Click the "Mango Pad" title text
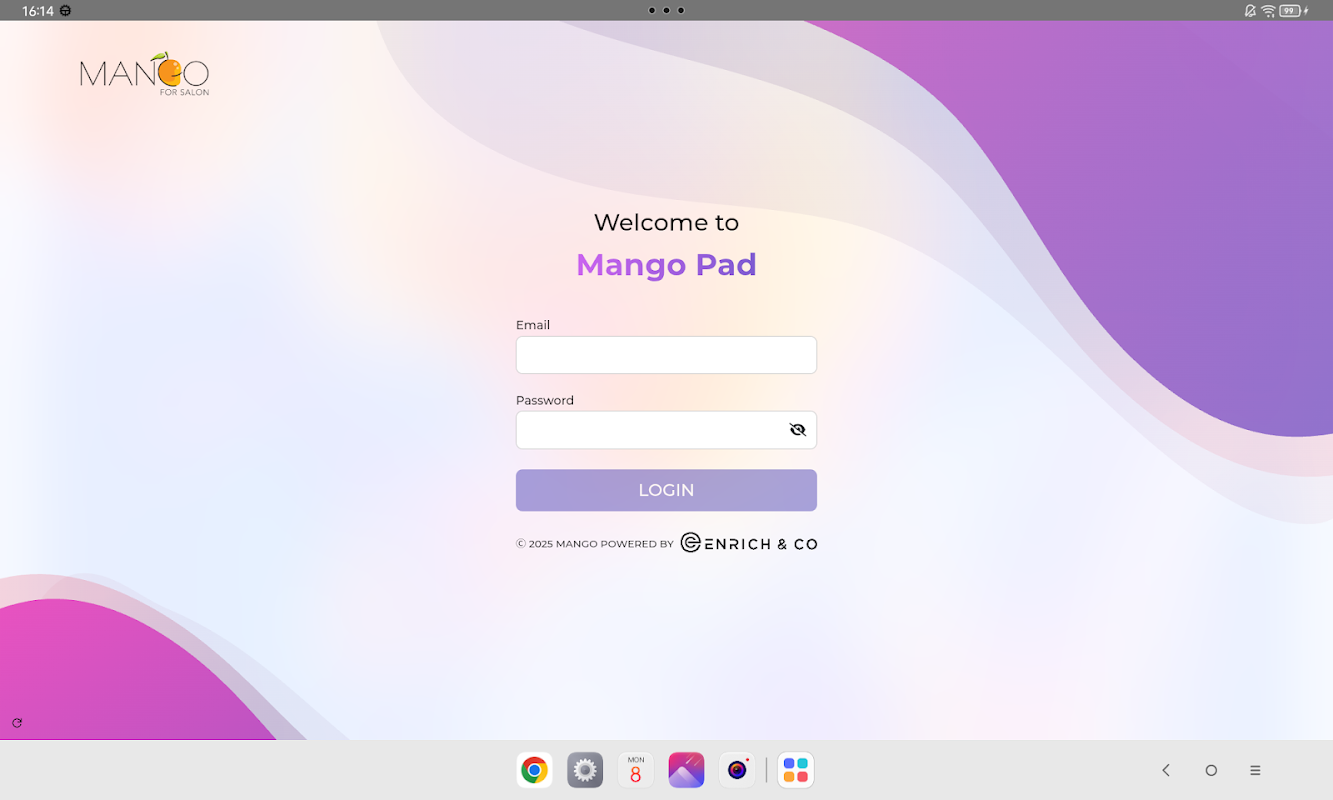This screenshot has width=1333, height=800. pyautogui.click(x=666, y=265)
